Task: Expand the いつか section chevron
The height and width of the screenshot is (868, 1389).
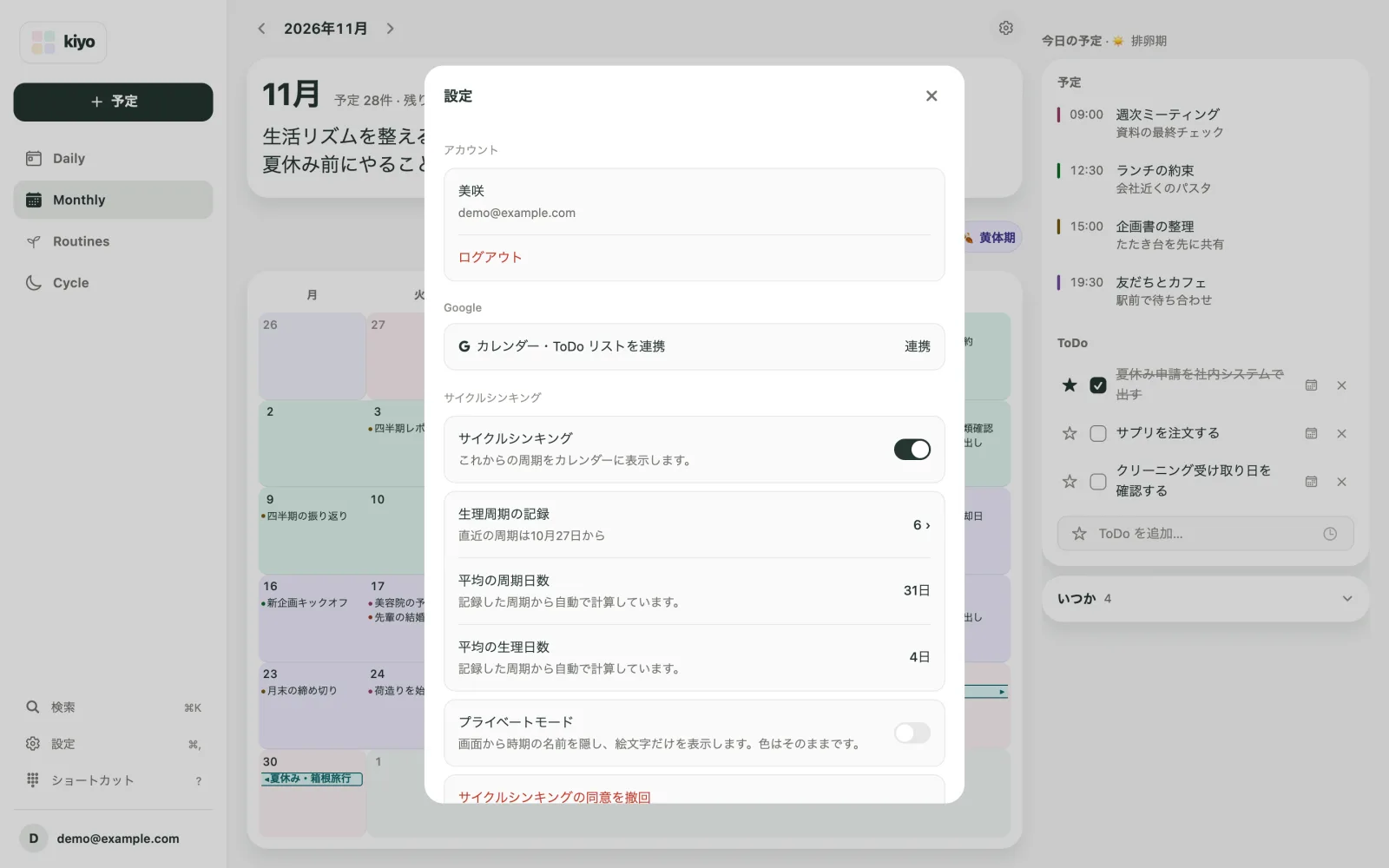Action: 1347,598
